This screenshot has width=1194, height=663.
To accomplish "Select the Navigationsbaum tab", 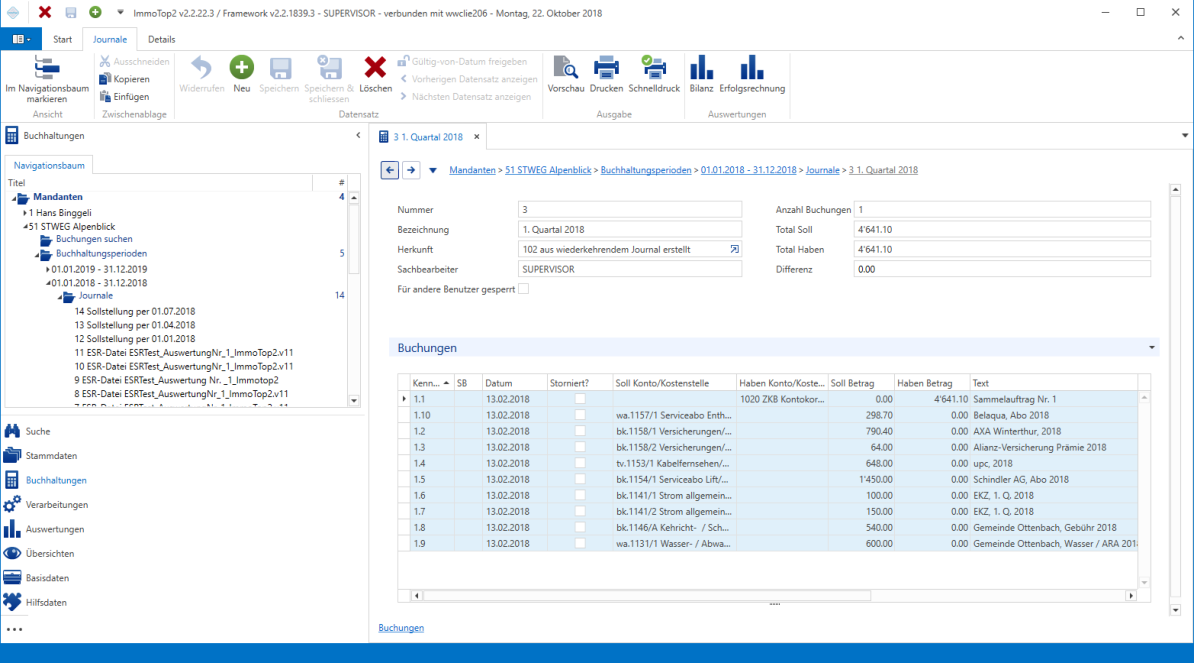I will click(x=49, y=165).
